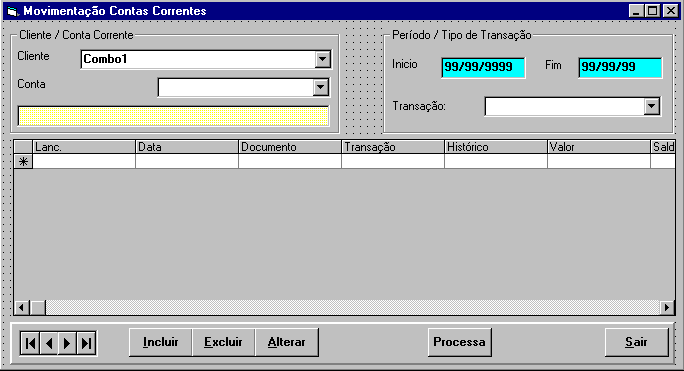Go to next record arrow icon
684x371 pixels.
[x=67, y=343]
